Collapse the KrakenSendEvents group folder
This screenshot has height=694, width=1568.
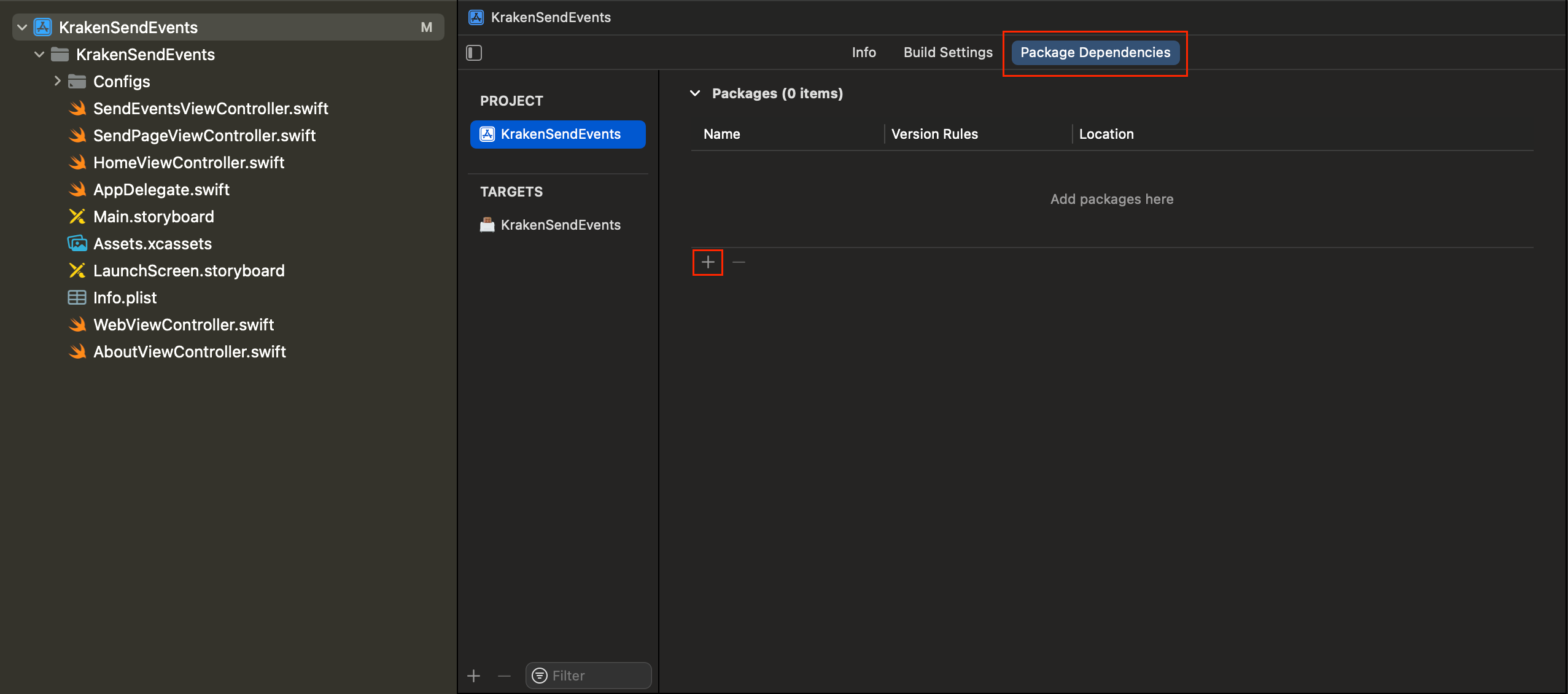[x=40, y=55]
